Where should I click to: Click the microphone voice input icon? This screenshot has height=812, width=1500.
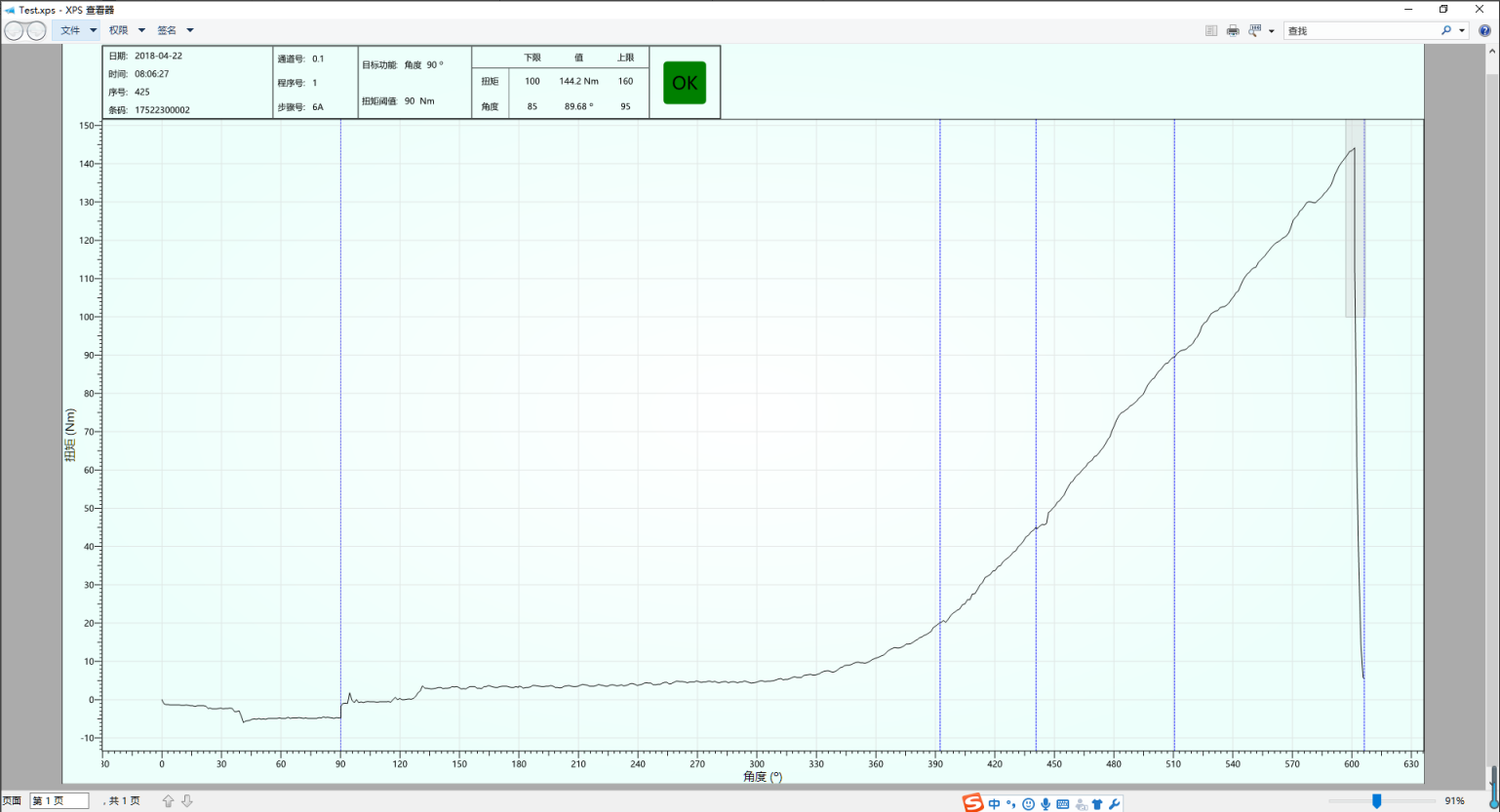point(1046,804)
